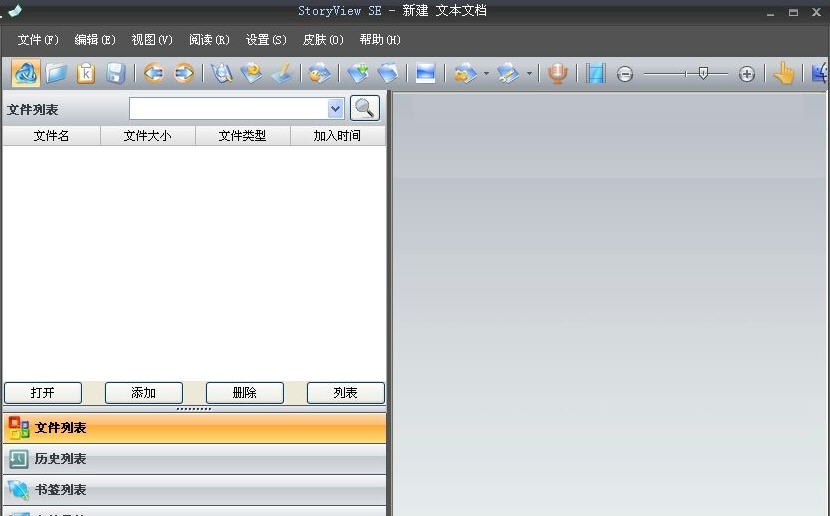Click the page with orange refresh arrow icon

pyautogui.click(x=251, y=74)
